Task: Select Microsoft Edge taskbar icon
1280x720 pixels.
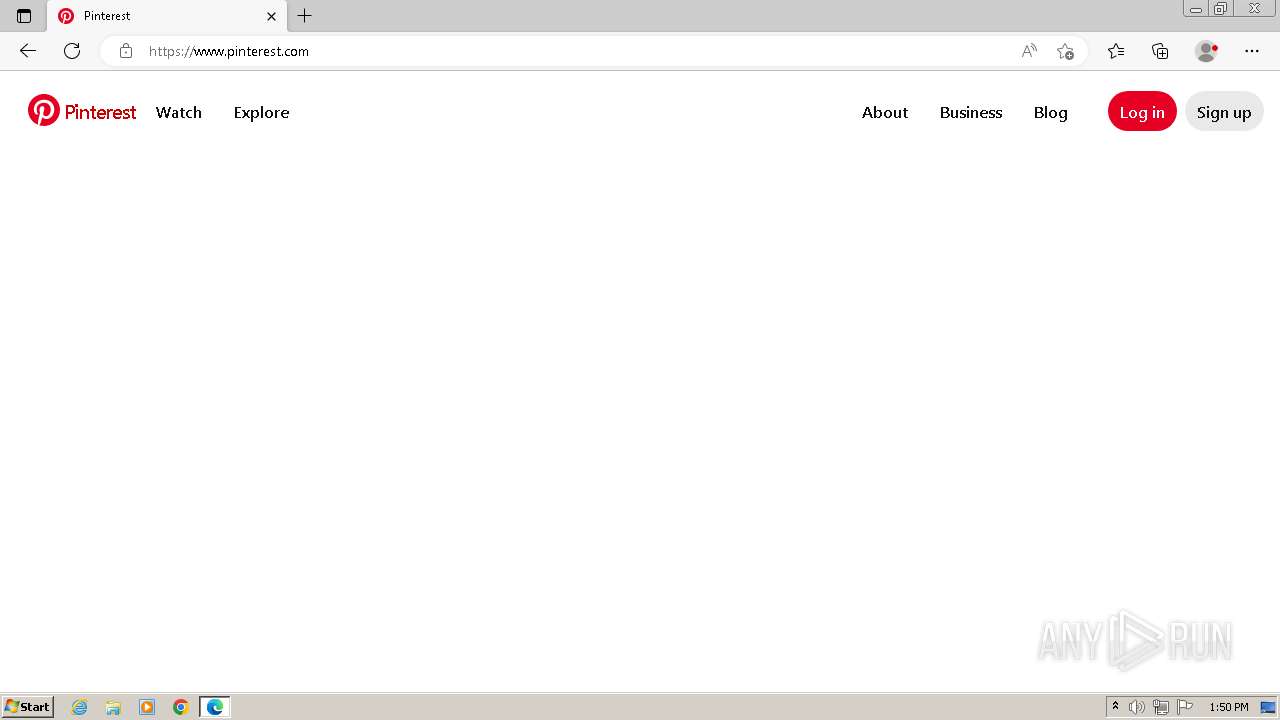Action: click(215, 707)
